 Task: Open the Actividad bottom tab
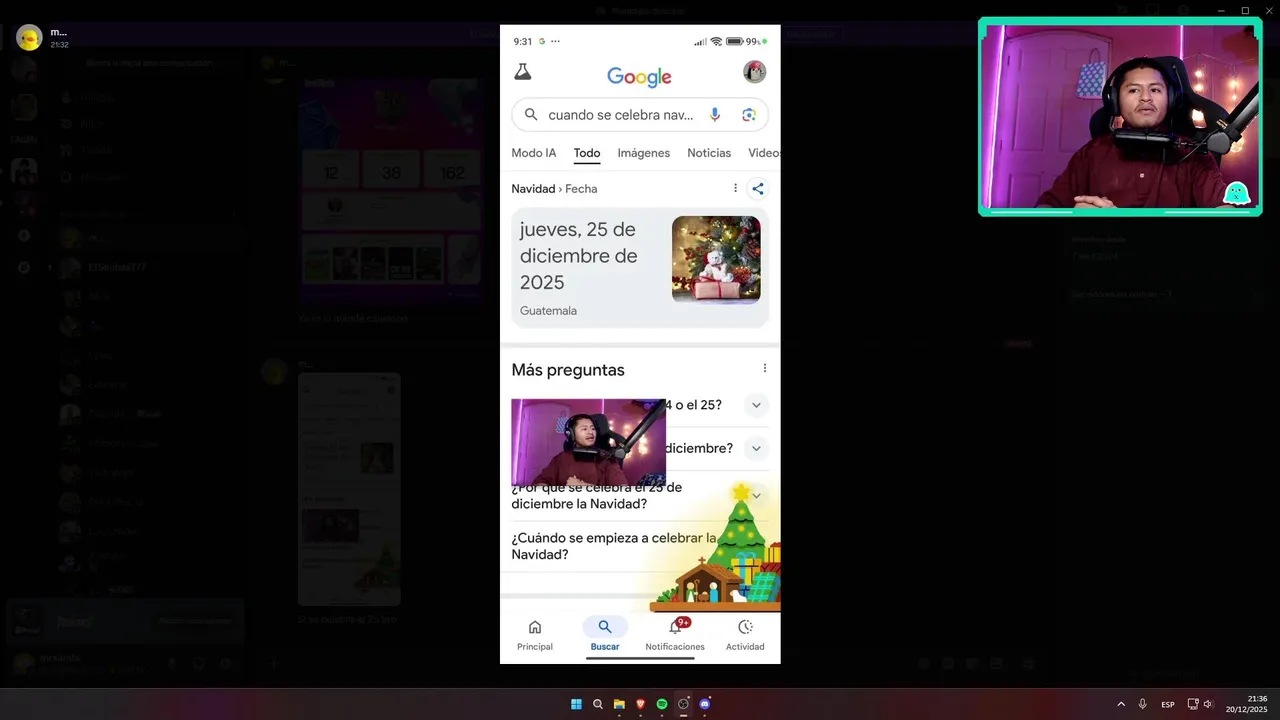point(745,635)
